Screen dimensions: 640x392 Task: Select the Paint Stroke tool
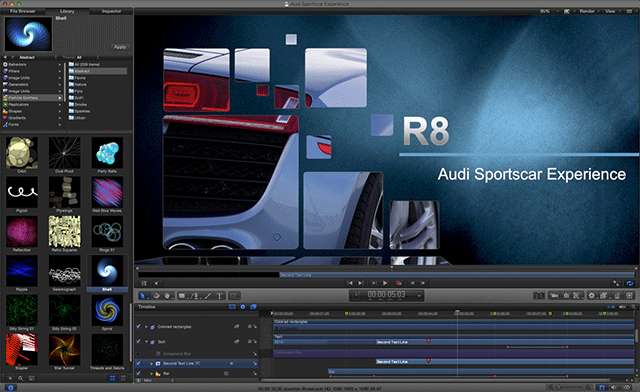[208, 296]
